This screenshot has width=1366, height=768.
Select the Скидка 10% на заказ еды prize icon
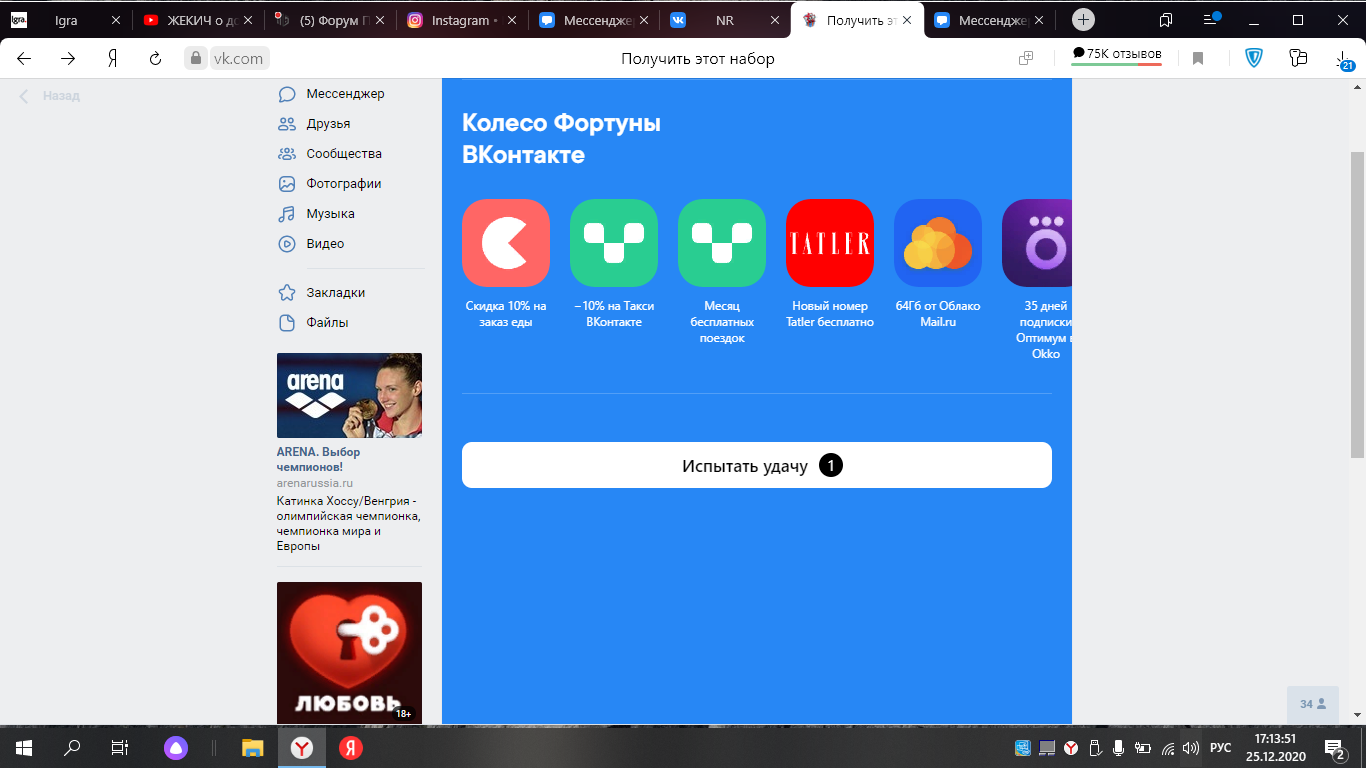tap(506, 243)
